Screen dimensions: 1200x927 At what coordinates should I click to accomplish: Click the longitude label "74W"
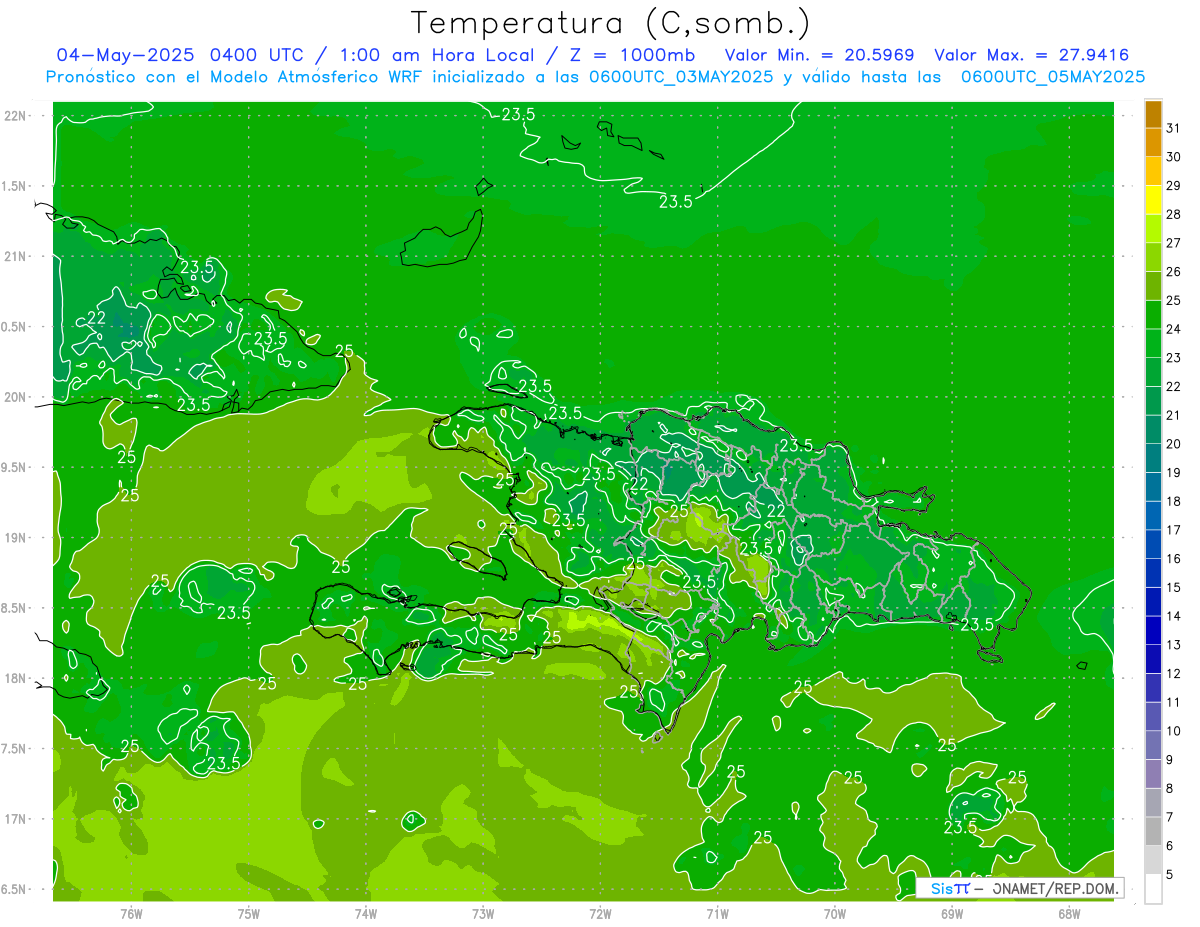click(x=365, y=913)
